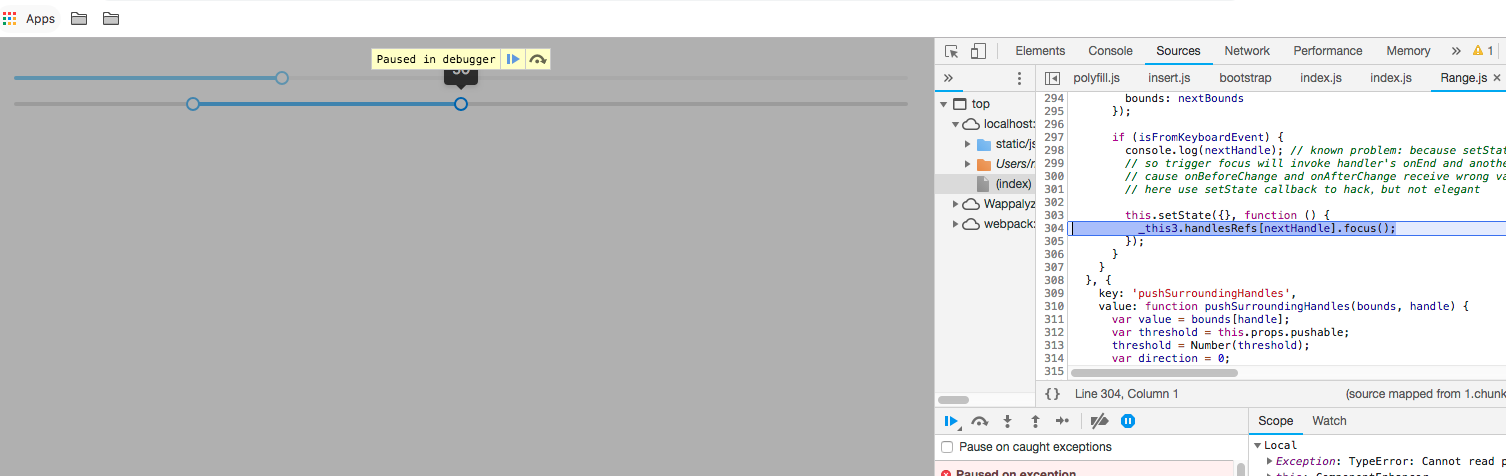Switch to the Watch pane tab
The width and height of the screenshot is (1506, 476).
pyautogui.click(x=1329, y=421)
